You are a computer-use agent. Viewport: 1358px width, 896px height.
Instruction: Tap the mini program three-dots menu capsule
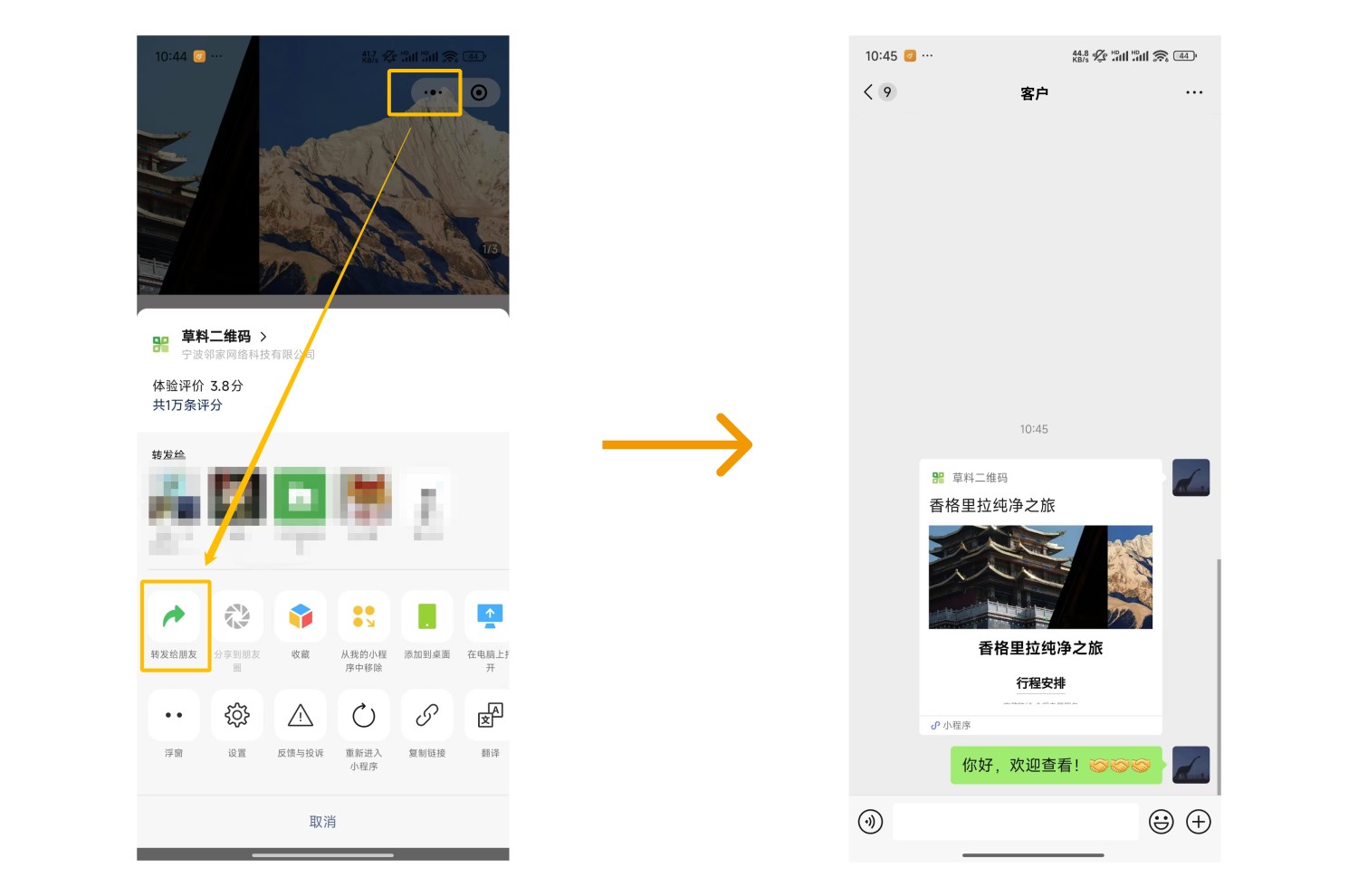[434, 92]
